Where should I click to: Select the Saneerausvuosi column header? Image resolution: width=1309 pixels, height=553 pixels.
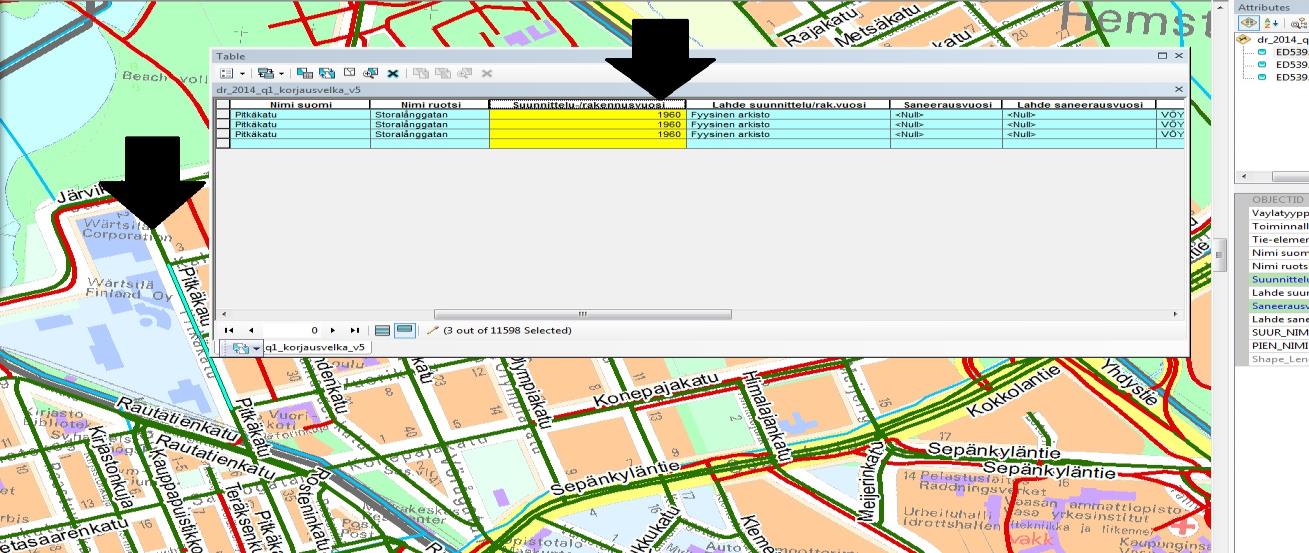click(x=946, y=104)
